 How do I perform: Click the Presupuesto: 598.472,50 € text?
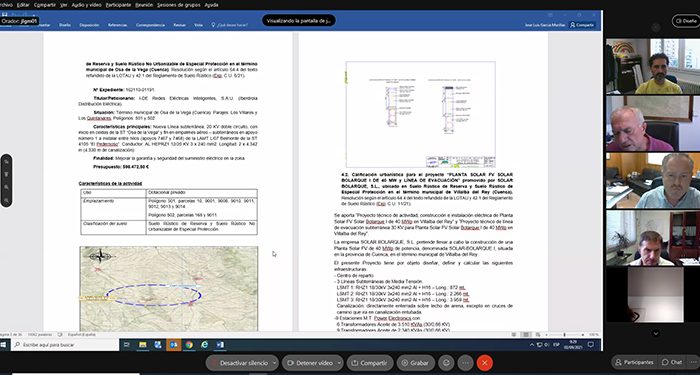pyautogui.click(x=121, y=167)
